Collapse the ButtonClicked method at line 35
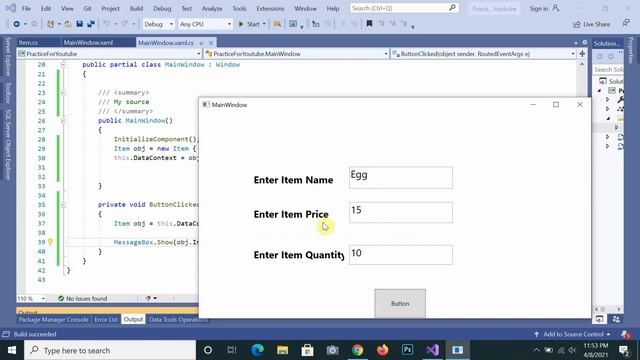 63,204
